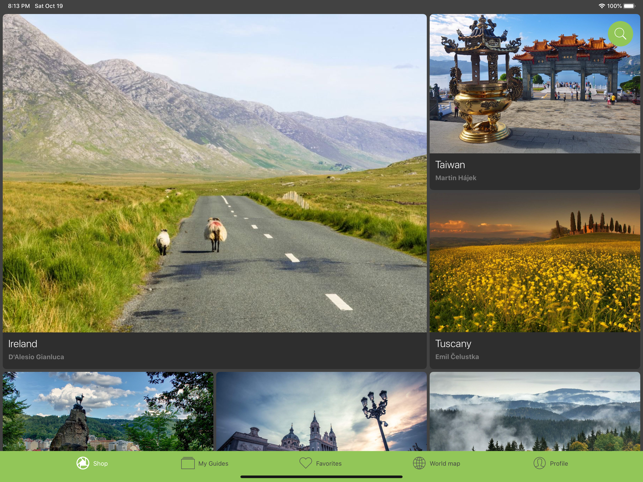The image size is (643, 482).
Task: Open the guide with goat statue photo
Action: coord(108,411)
